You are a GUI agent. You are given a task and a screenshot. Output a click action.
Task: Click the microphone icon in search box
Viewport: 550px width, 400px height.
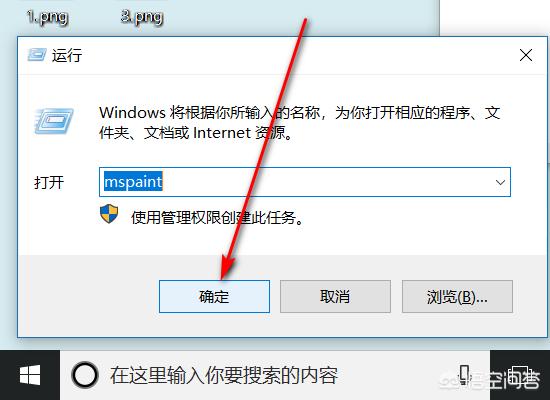tap(465, 374)
